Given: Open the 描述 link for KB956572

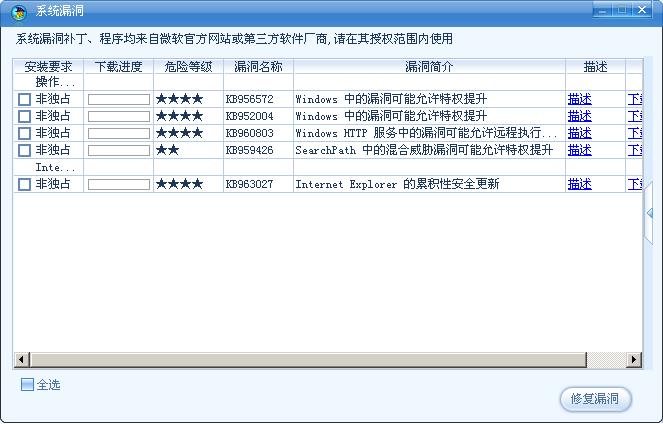Looking at the screenshot, I should pyautogui.click(x=580, y=99).
